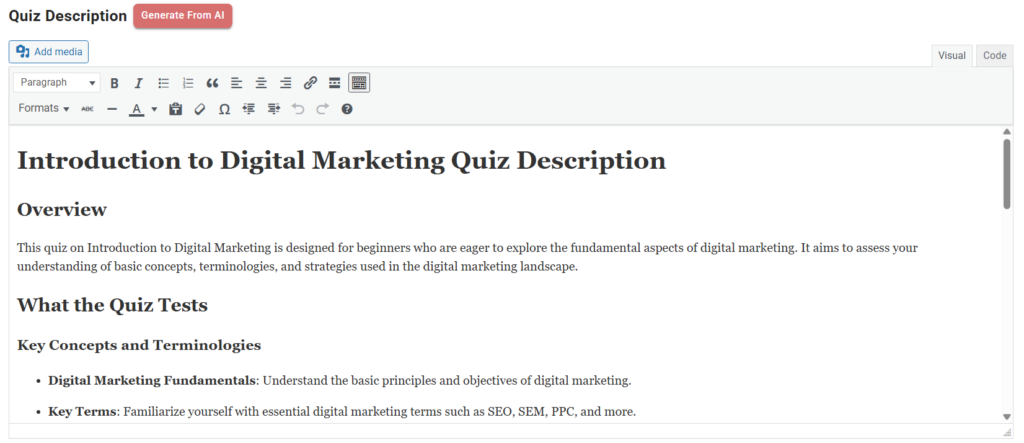
Task: Apply italic formatting
Action: pyautogui.click(x=139, y=83)
